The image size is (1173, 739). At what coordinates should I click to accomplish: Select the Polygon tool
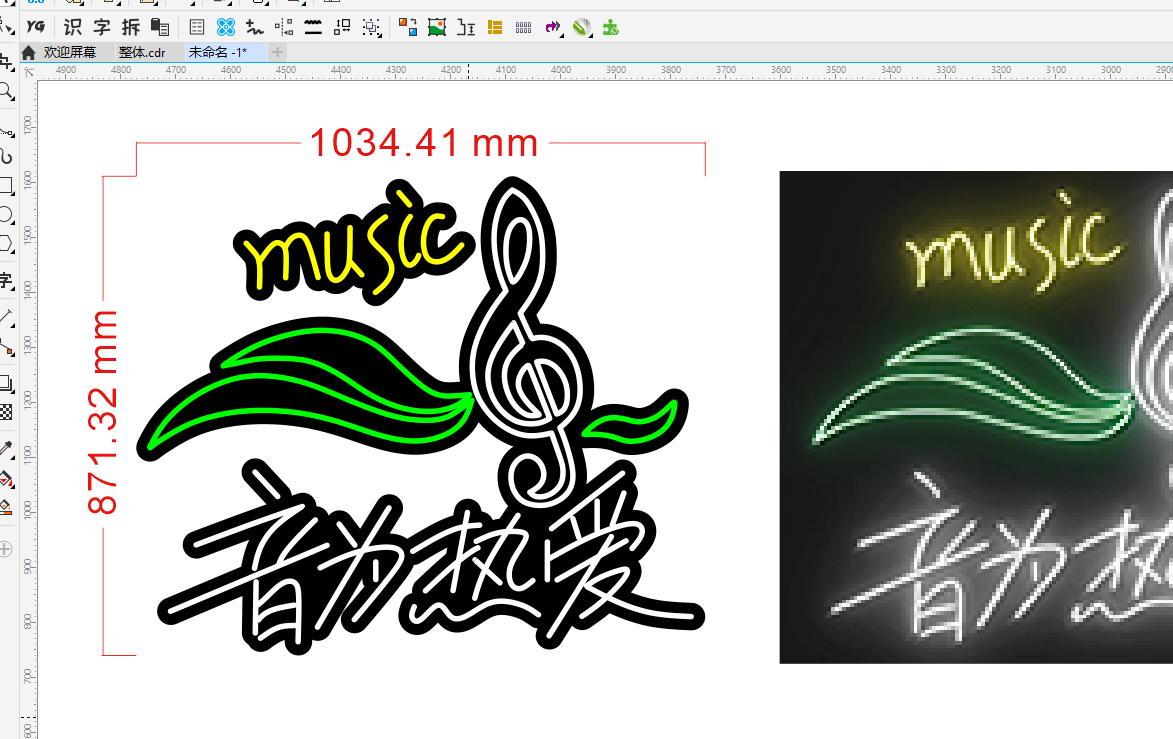[x=7, y=244]
